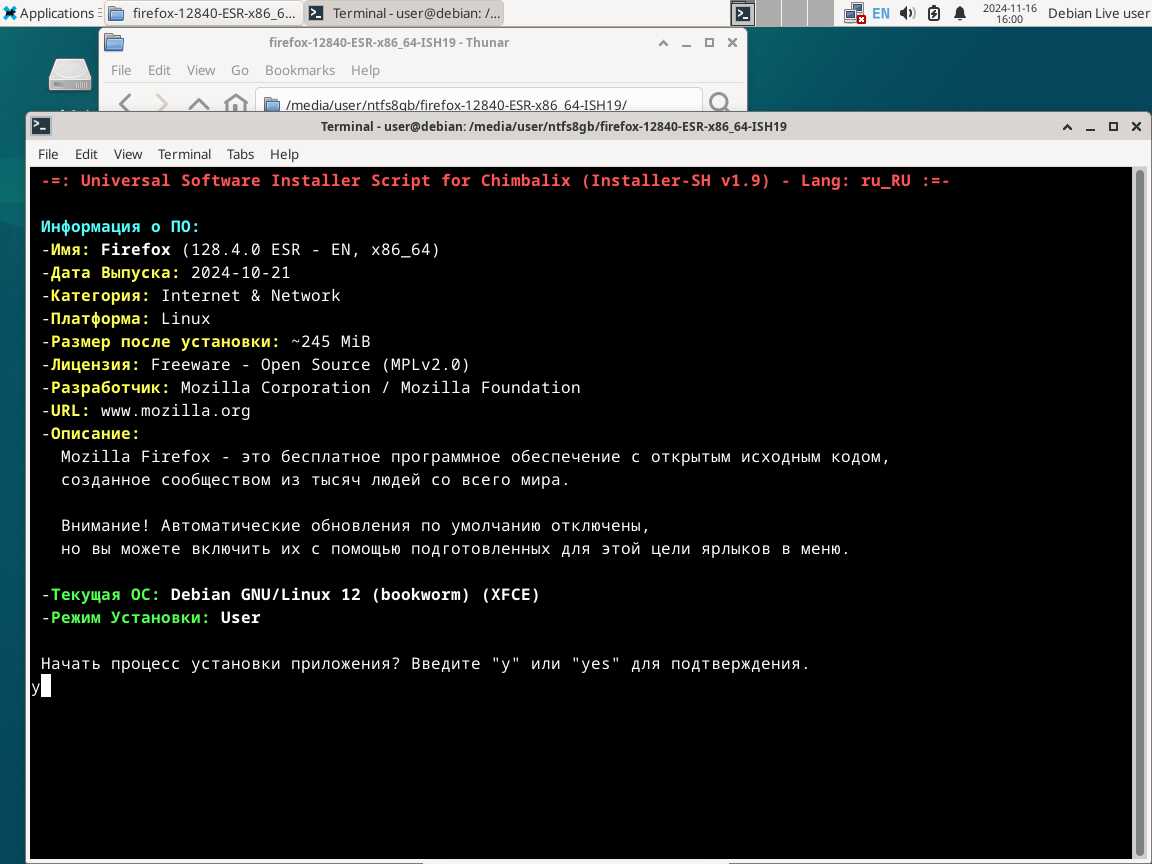Go to the home folder in Thunar
The image size is (1152, 864).
pos(235,102)
